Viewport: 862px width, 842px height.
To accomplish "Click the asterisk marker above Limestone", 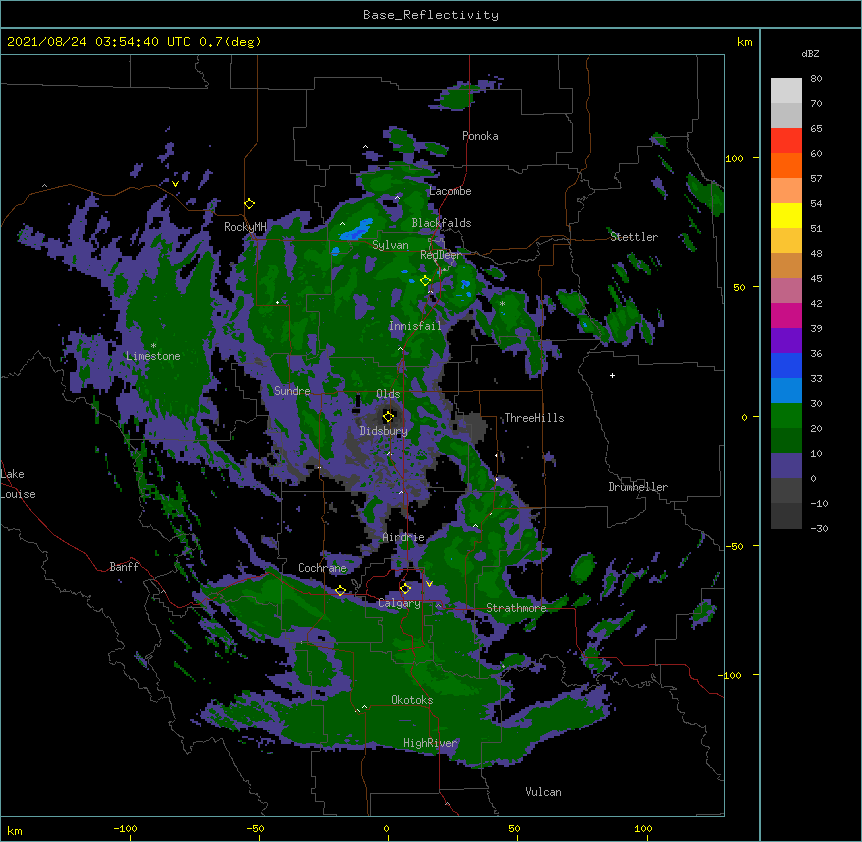I will pyautogui.click(x=153, y=346).
